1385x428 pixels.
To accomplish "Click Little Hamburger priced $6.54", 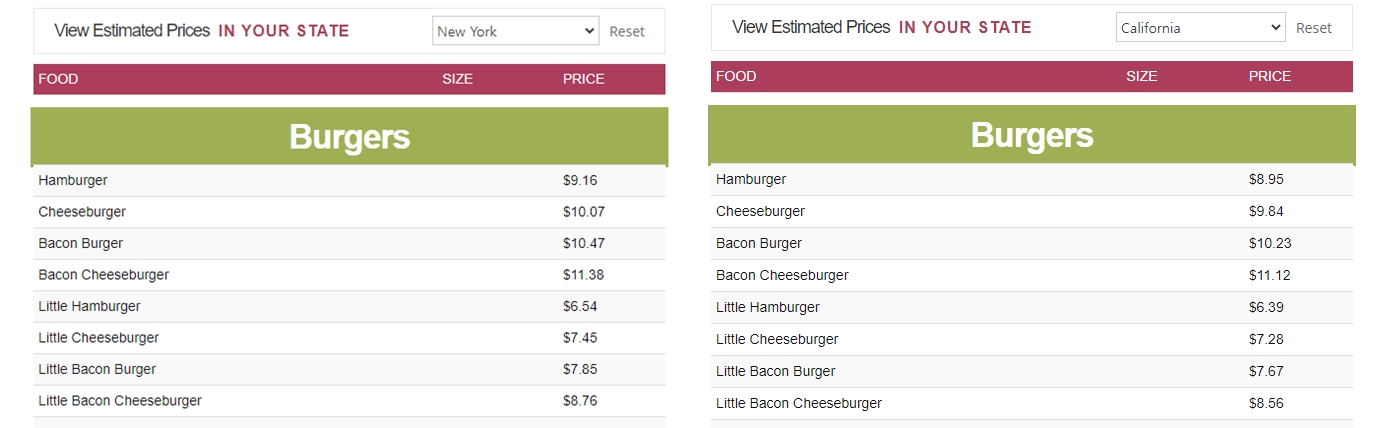I will pyautogui.click(x=89, y=306).
